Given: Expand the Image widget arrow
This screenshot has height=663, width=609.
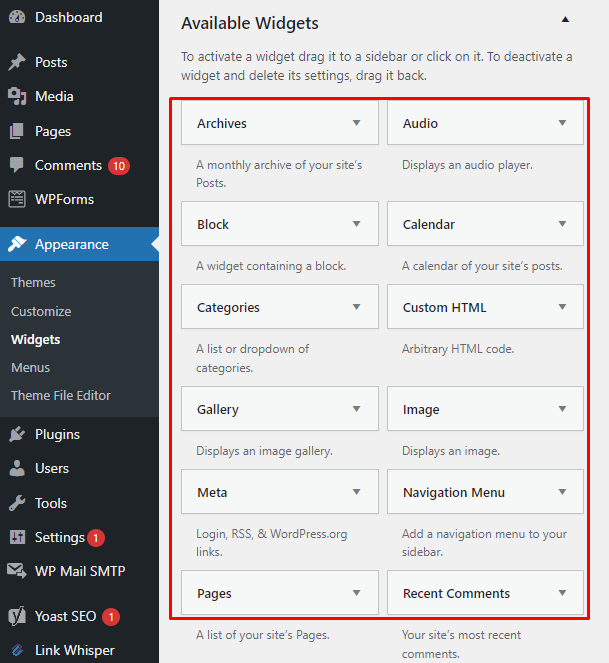Looking at the screenshot, I should coord(562,409).
